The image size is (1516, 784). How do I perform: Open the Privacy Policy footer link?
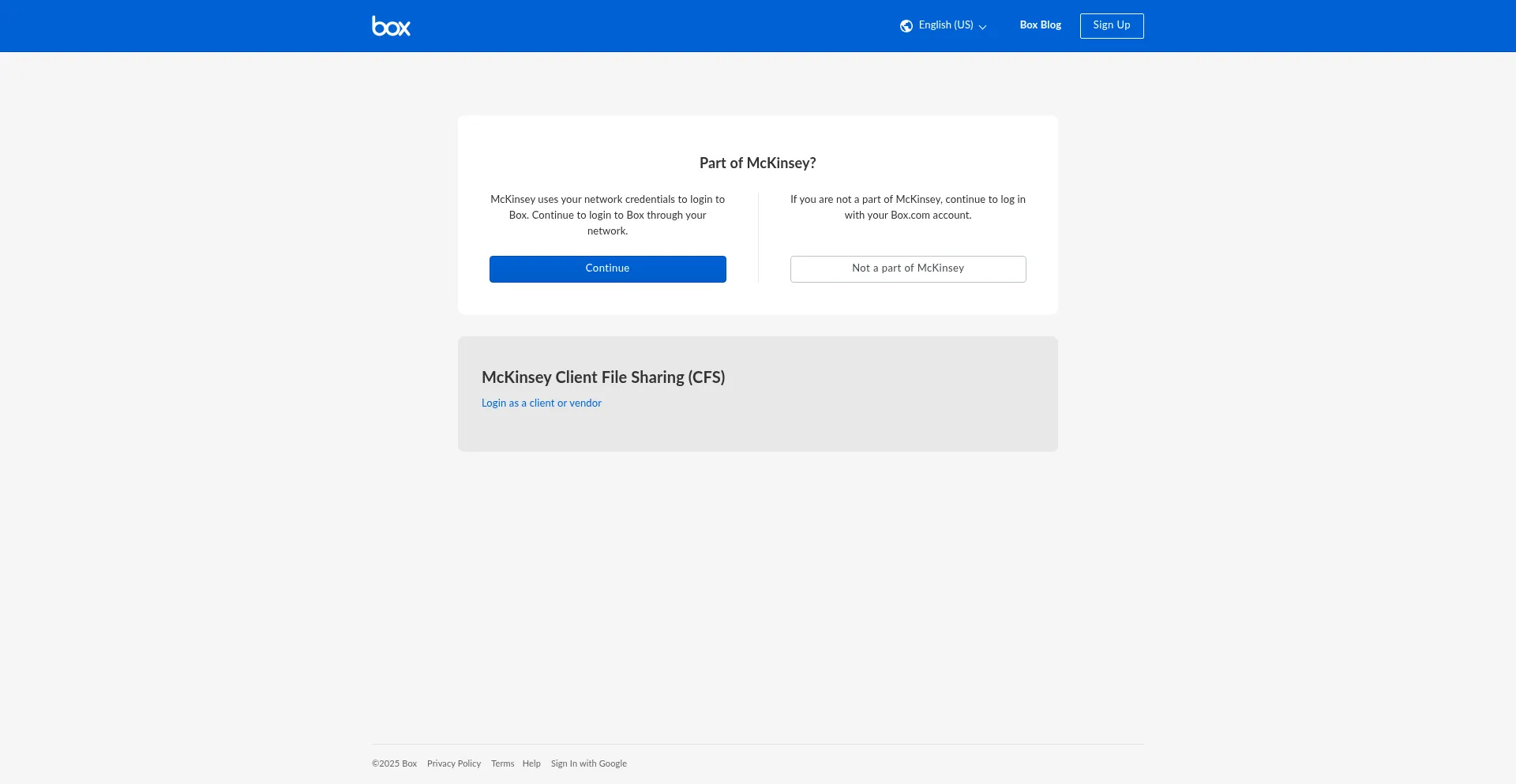453,763
